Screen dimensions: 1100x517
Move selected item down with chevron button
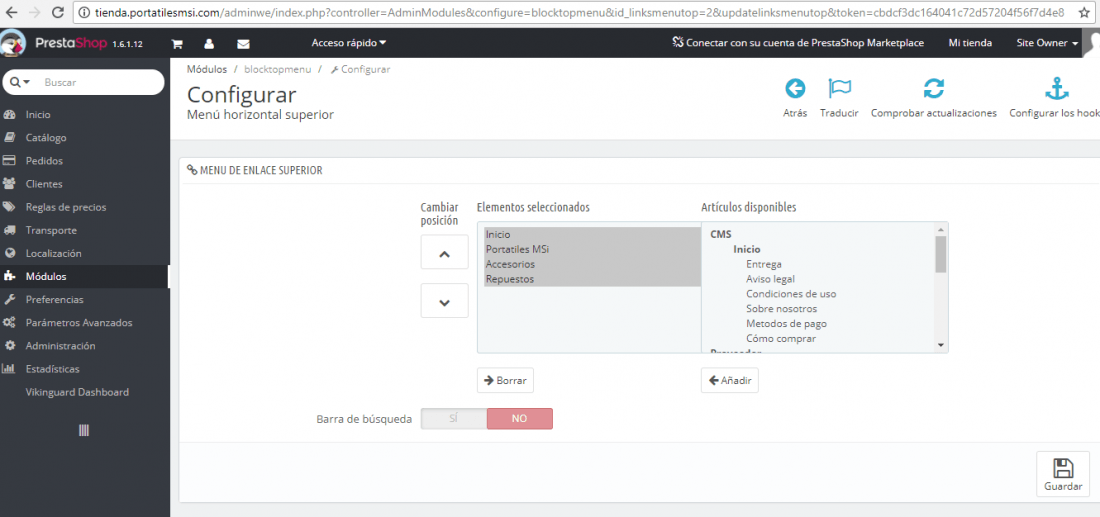(x=444, y=302)
